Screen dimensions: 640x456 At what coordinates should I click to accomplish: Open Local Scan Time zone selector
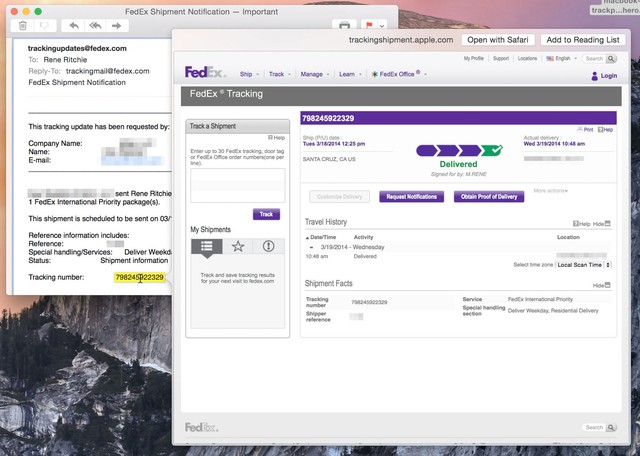[583, 265]
